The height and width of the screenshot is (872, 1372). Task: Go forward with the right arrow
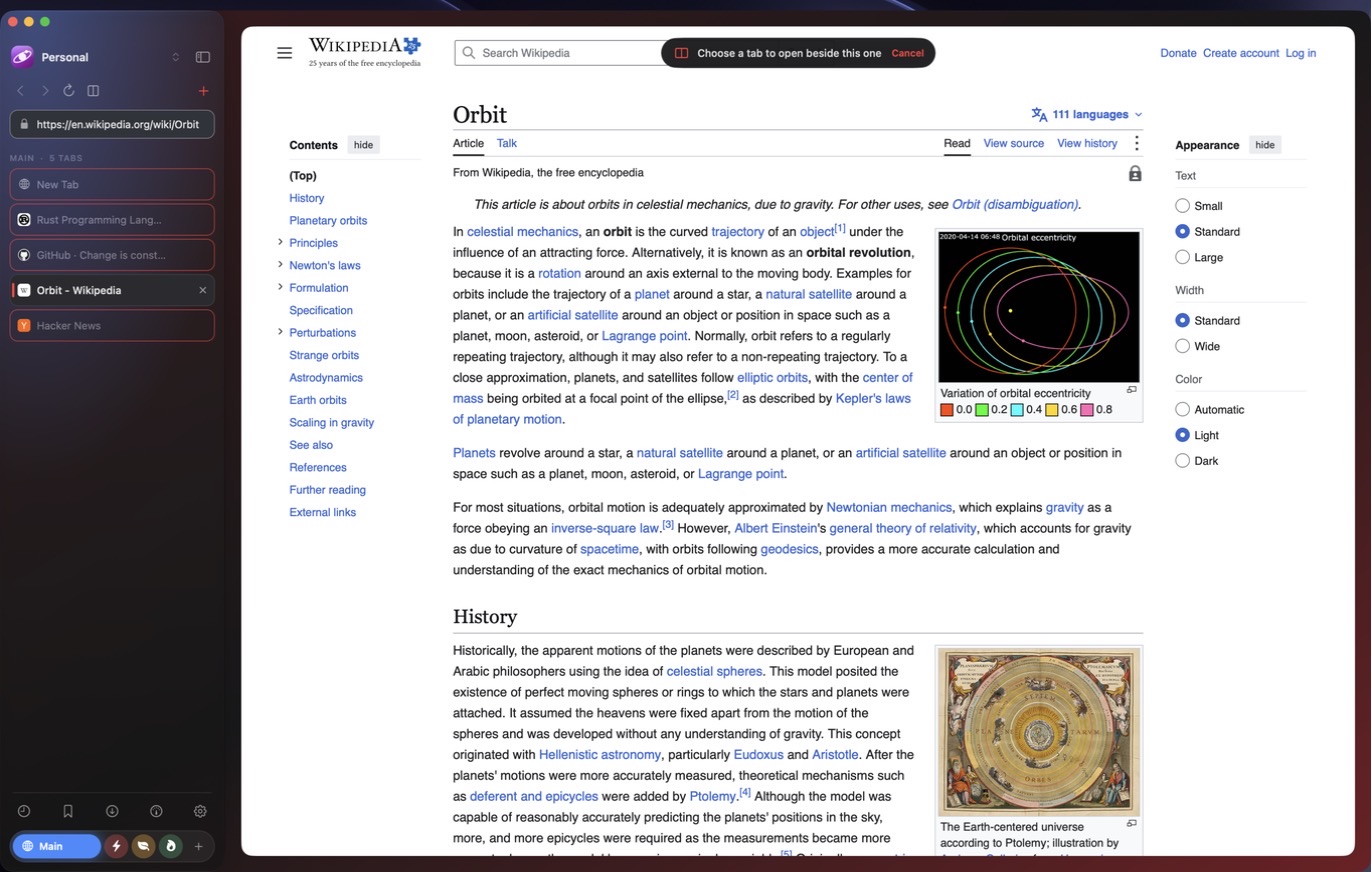click(x=45, y=91)
